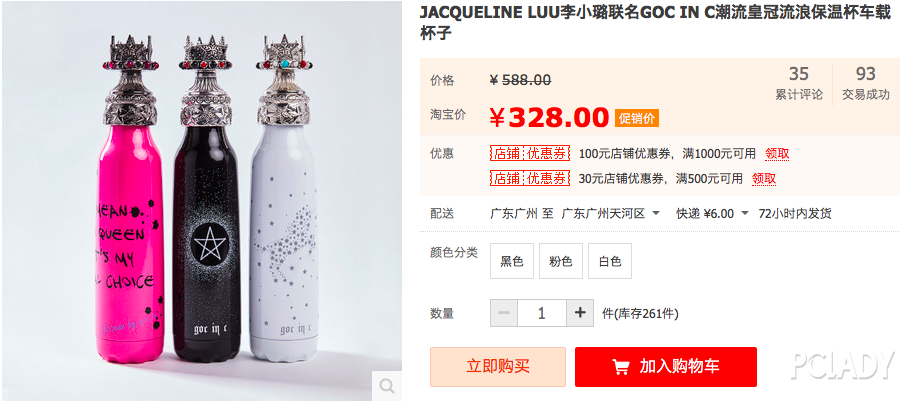The width and height of the screenshot is (908, 401).
Task: Click the 立即购买 buy now button
Action: (x=498, y=367)
